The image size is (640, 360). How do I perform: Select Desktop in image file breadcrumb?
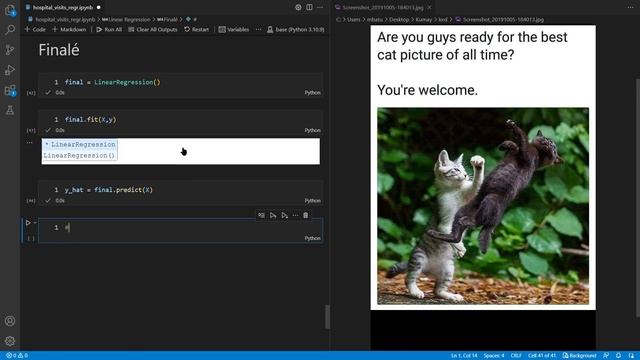[399, 19]
